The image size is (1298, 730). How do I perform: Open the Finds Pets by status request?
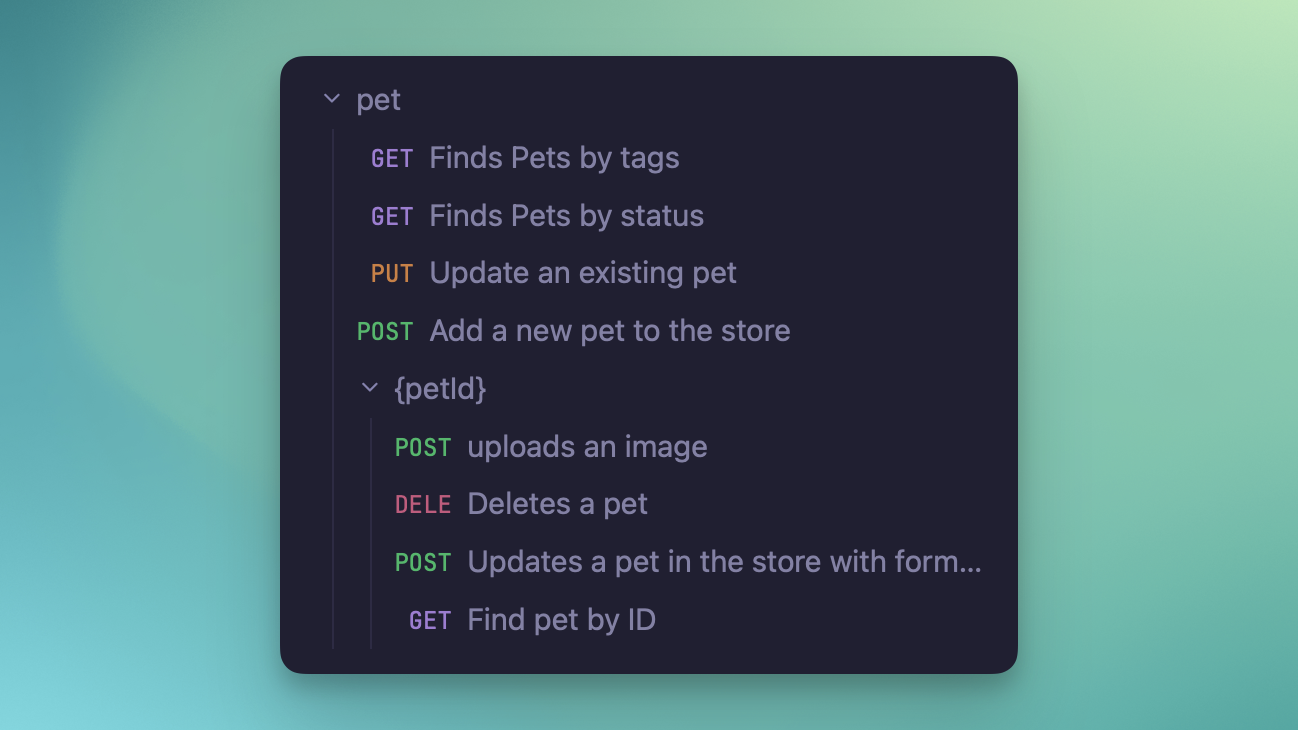[566, 215]
